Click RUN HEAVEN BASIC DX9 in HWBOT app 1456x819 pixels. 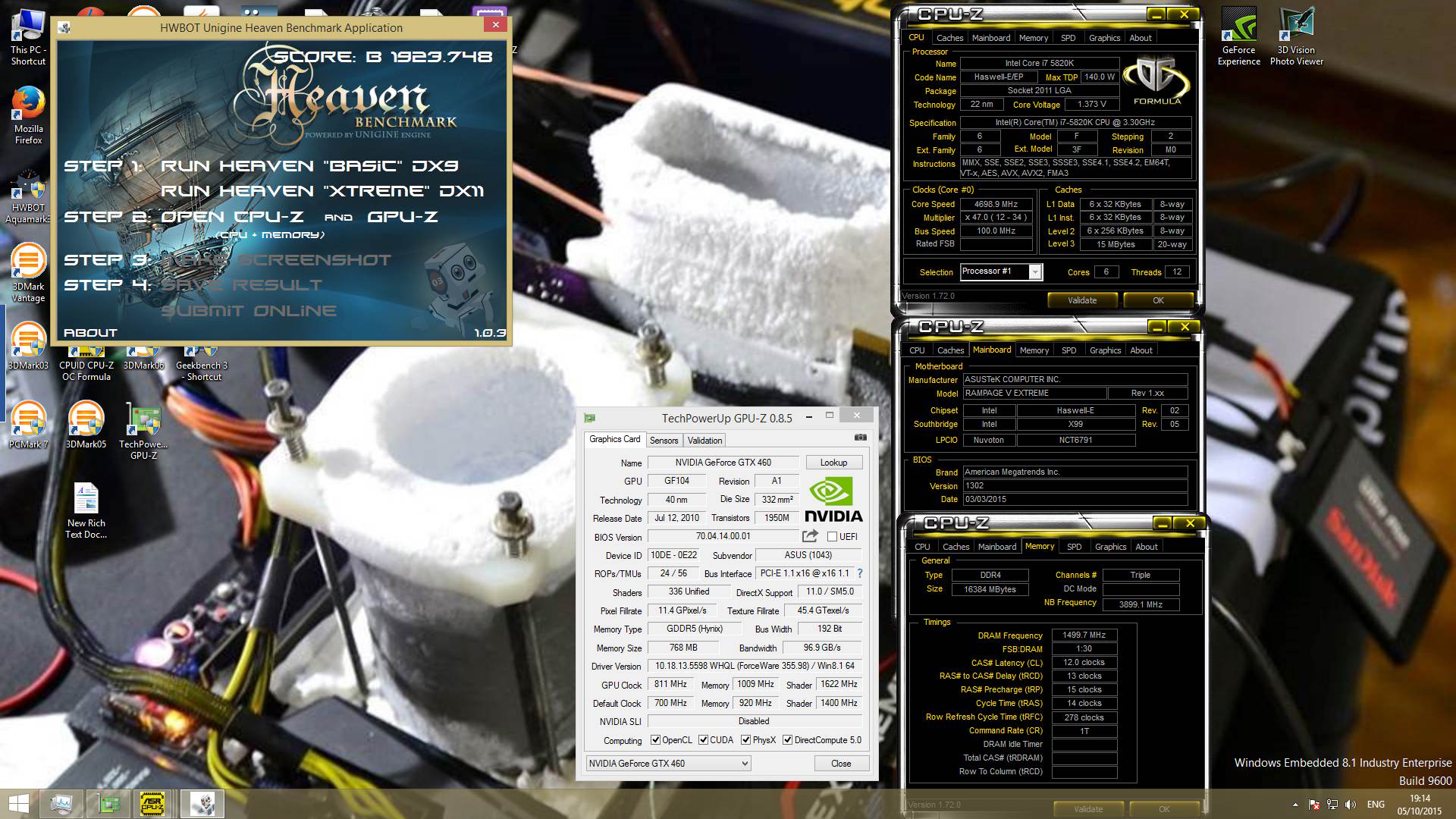click(309, 166)
